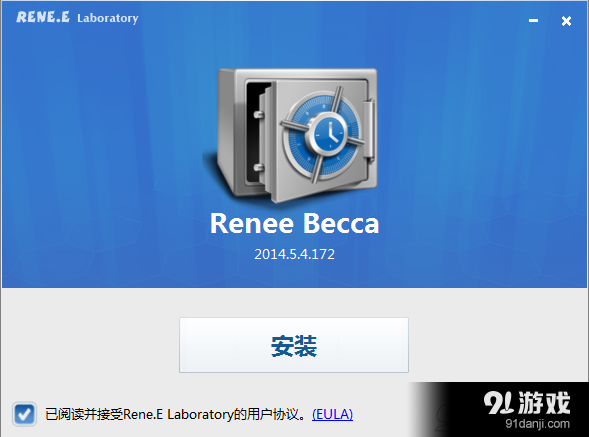Viewport: 589px width, 437px height.
Task: Click the version number 2014.5.4.172
Action: [x=294, y=254]
